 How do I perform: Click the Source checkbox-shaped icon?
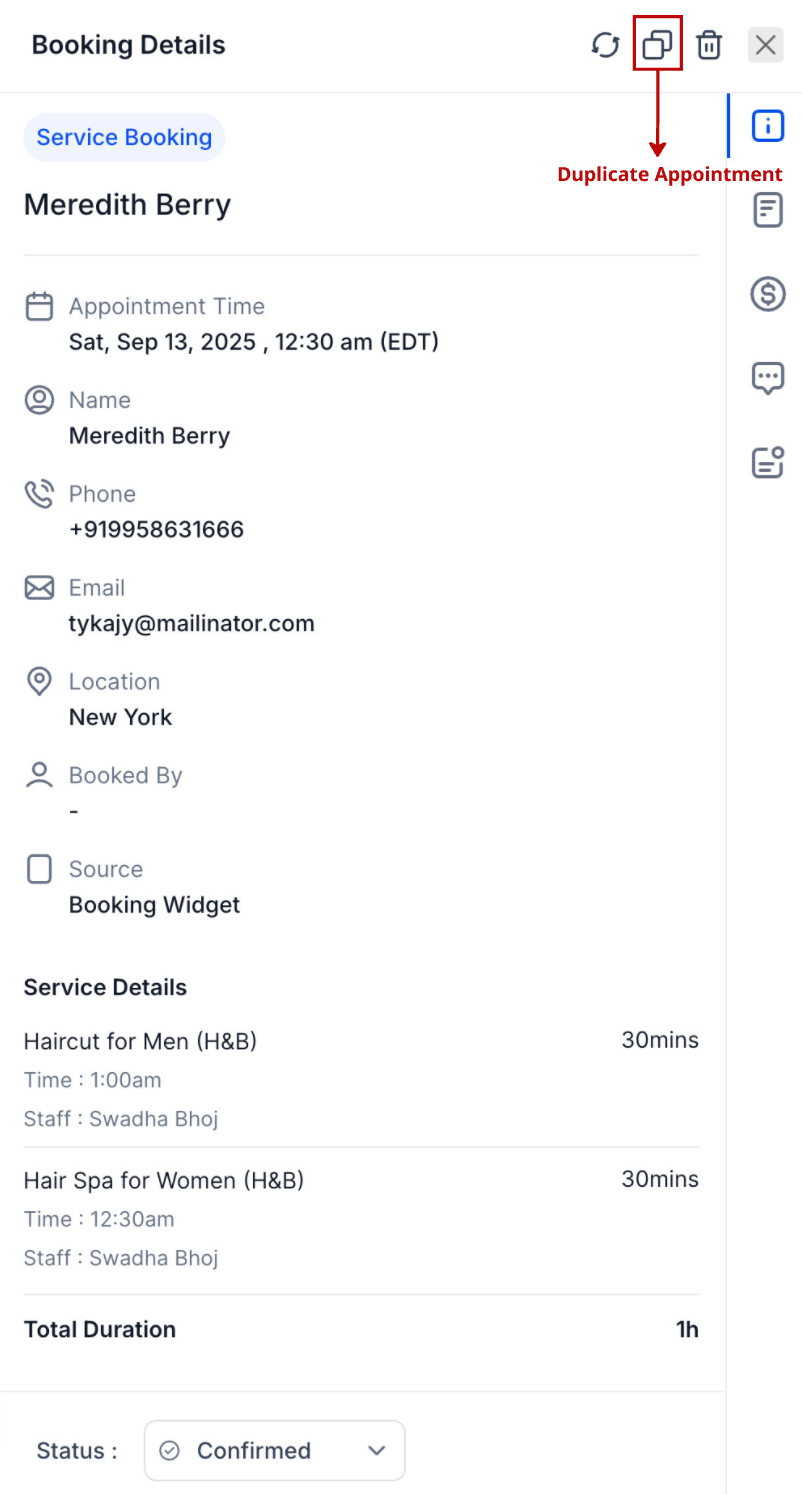pyautogui.click(x=39, y=869)
